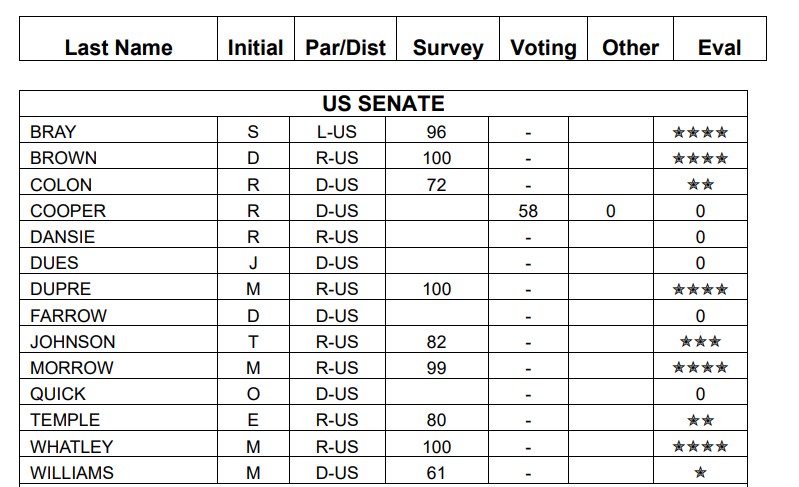Click the Voting column header
This screenshot has height=487, width=799.
tap(543, 47)
